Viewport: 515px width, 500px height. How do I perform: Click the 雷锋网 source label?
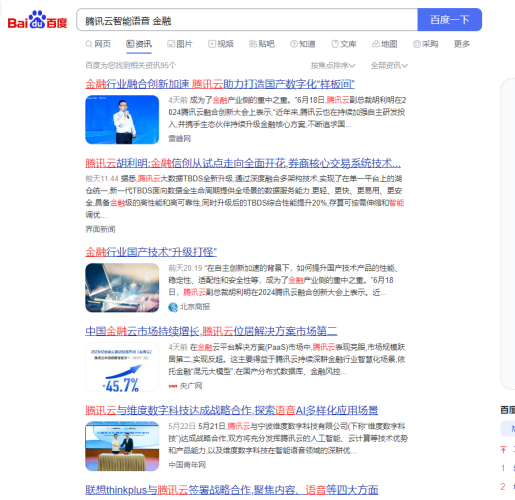coord(179,139)
